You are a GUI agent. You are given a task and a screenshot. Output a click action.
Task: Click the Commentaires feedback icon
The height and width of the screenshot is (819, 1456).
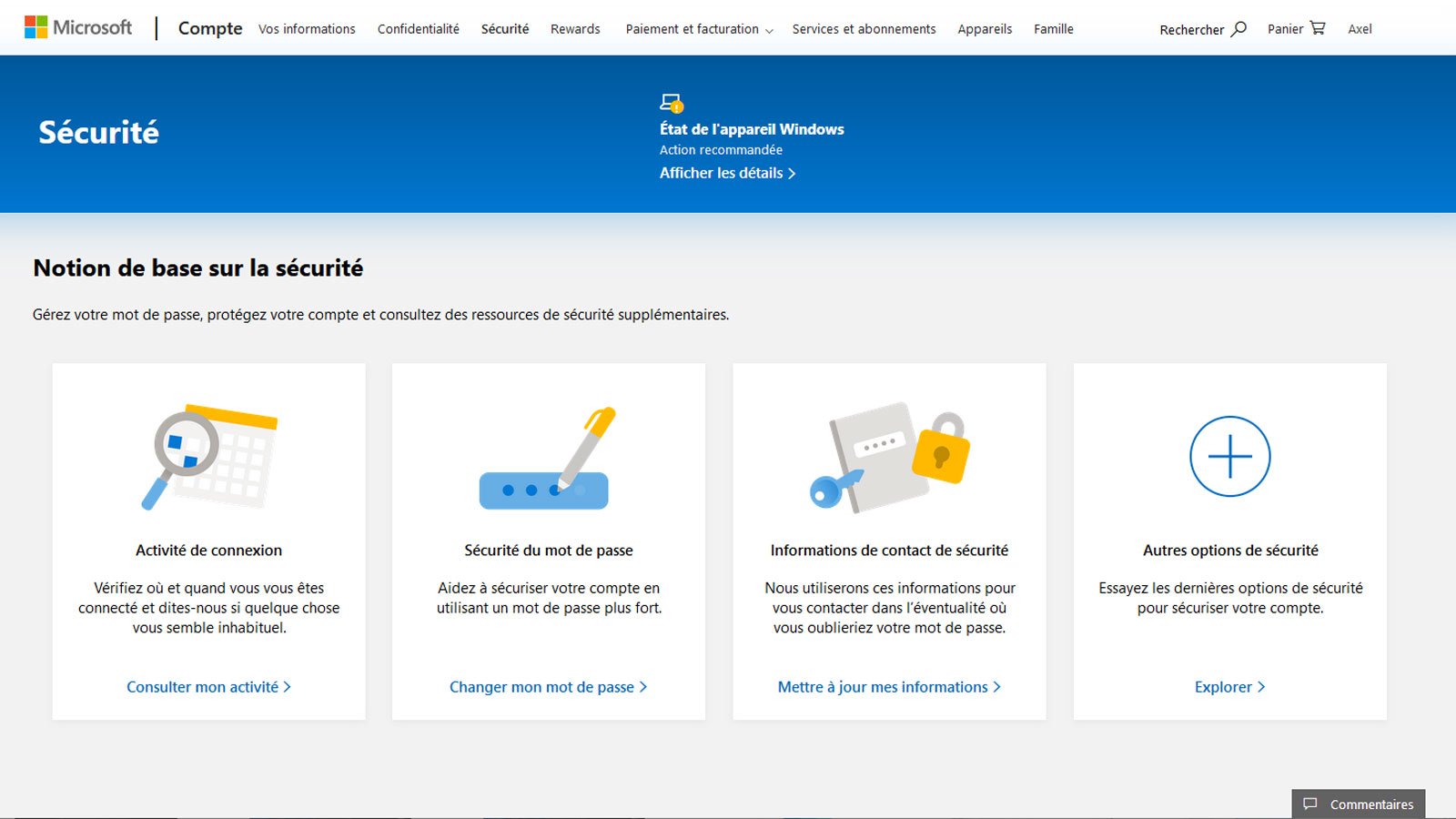[1309, 804]
